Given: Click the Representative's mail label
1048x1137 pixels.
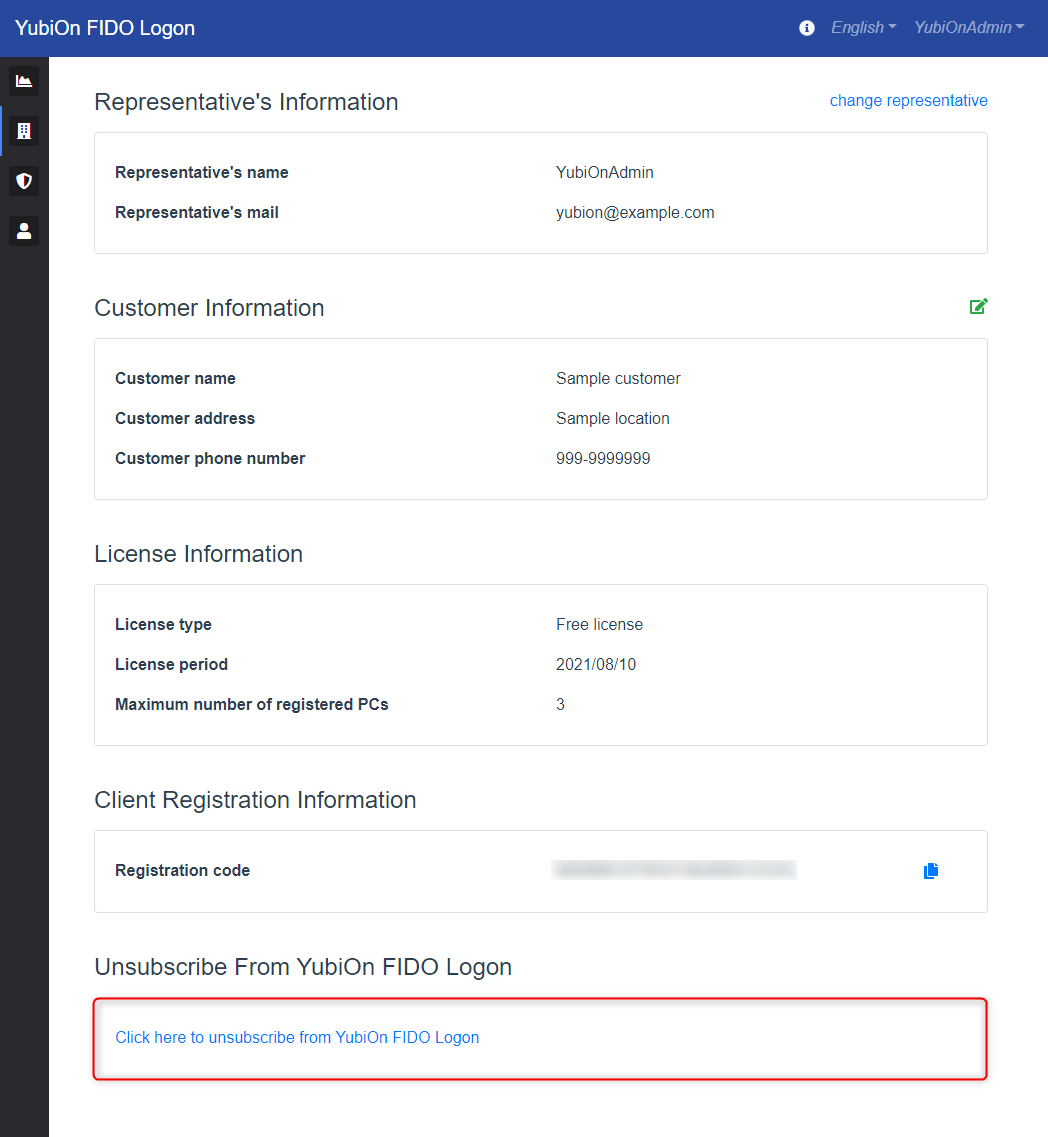Looking at the screenshot, I should 197,212.
